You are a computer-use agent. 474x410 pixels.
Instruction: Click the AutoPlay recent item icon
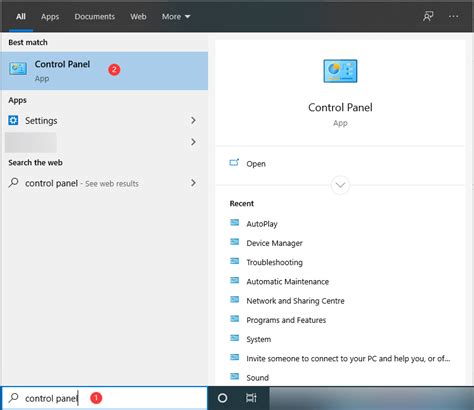pos(235,223)
